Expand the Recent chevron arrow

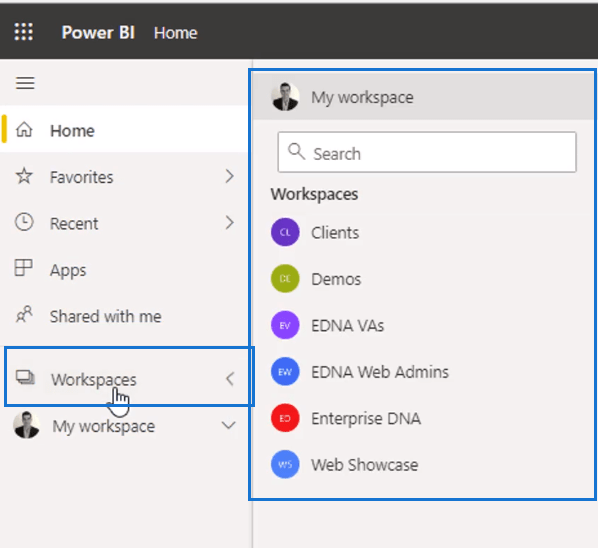pos(229,223)
